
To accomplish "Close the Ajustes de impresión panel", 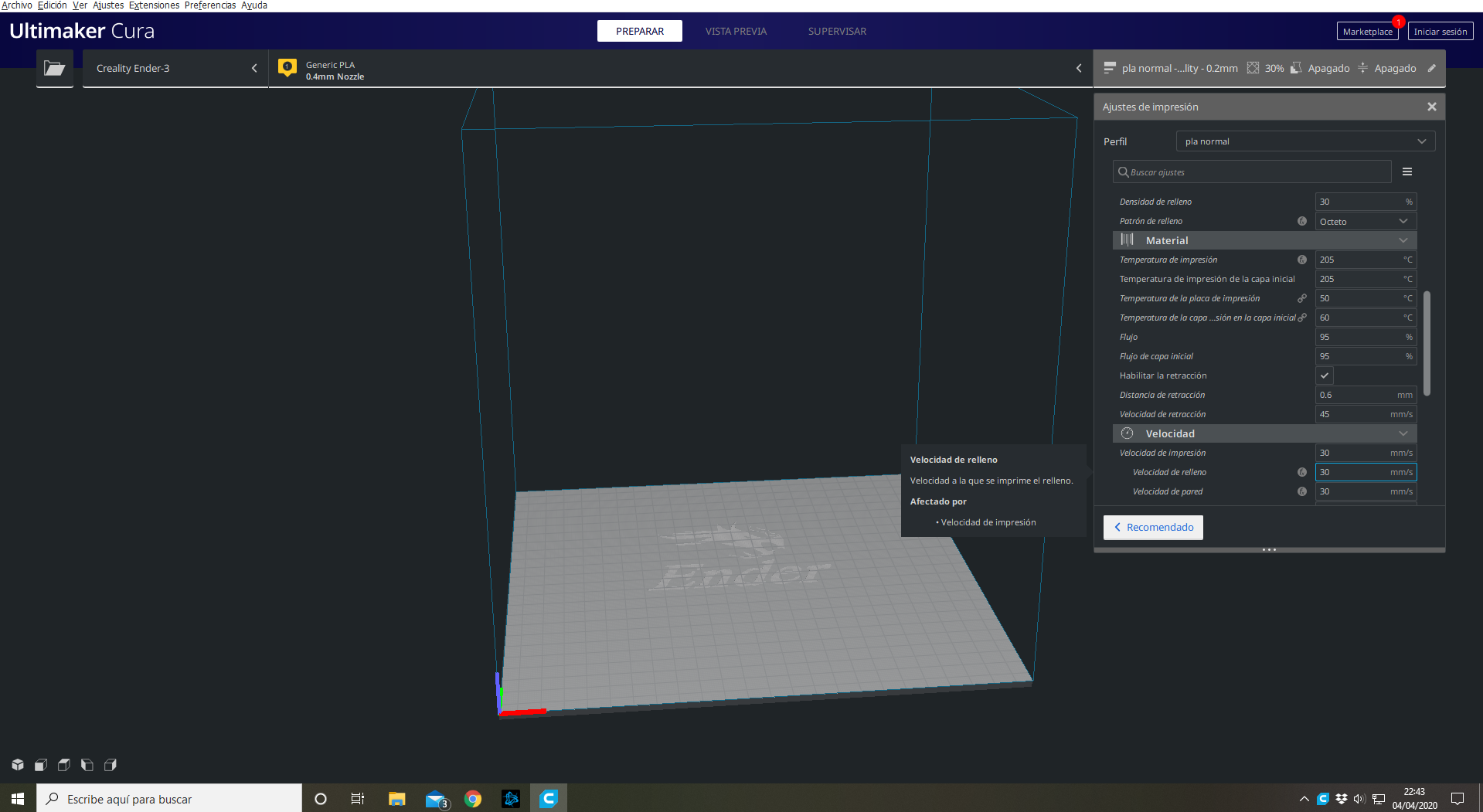I will point(1431,107).
